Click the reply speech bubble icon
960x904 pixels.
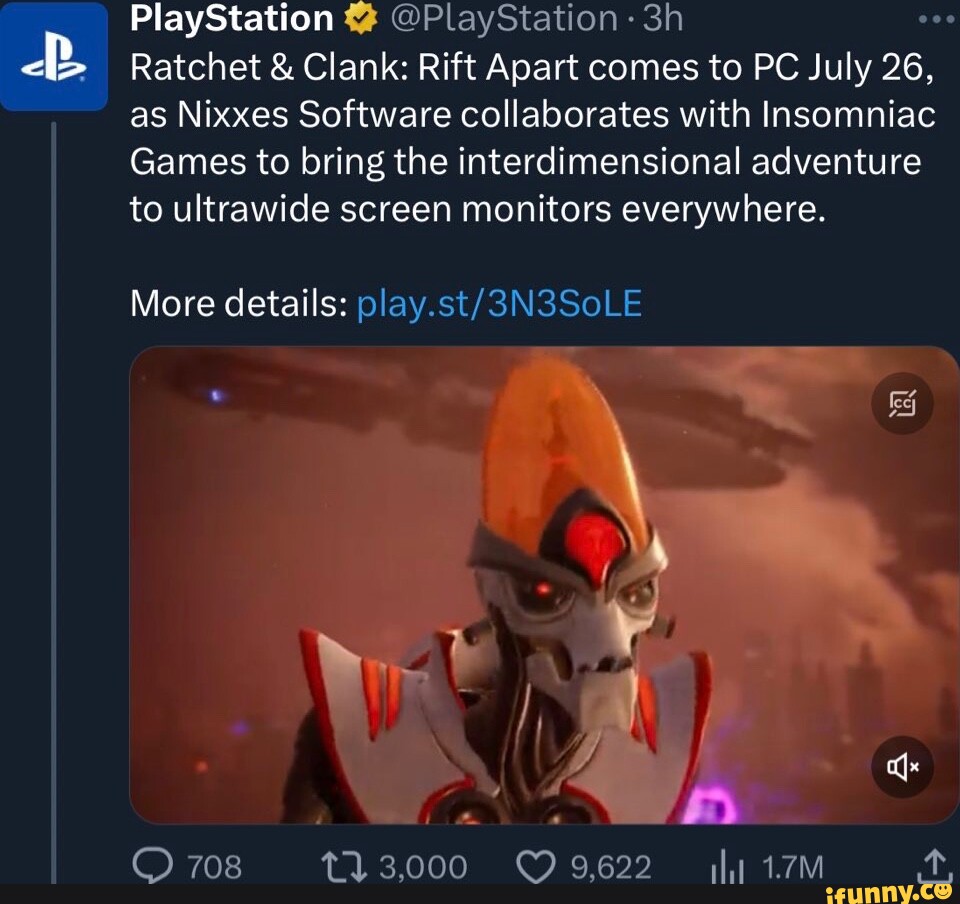click(x=152, y=867)
